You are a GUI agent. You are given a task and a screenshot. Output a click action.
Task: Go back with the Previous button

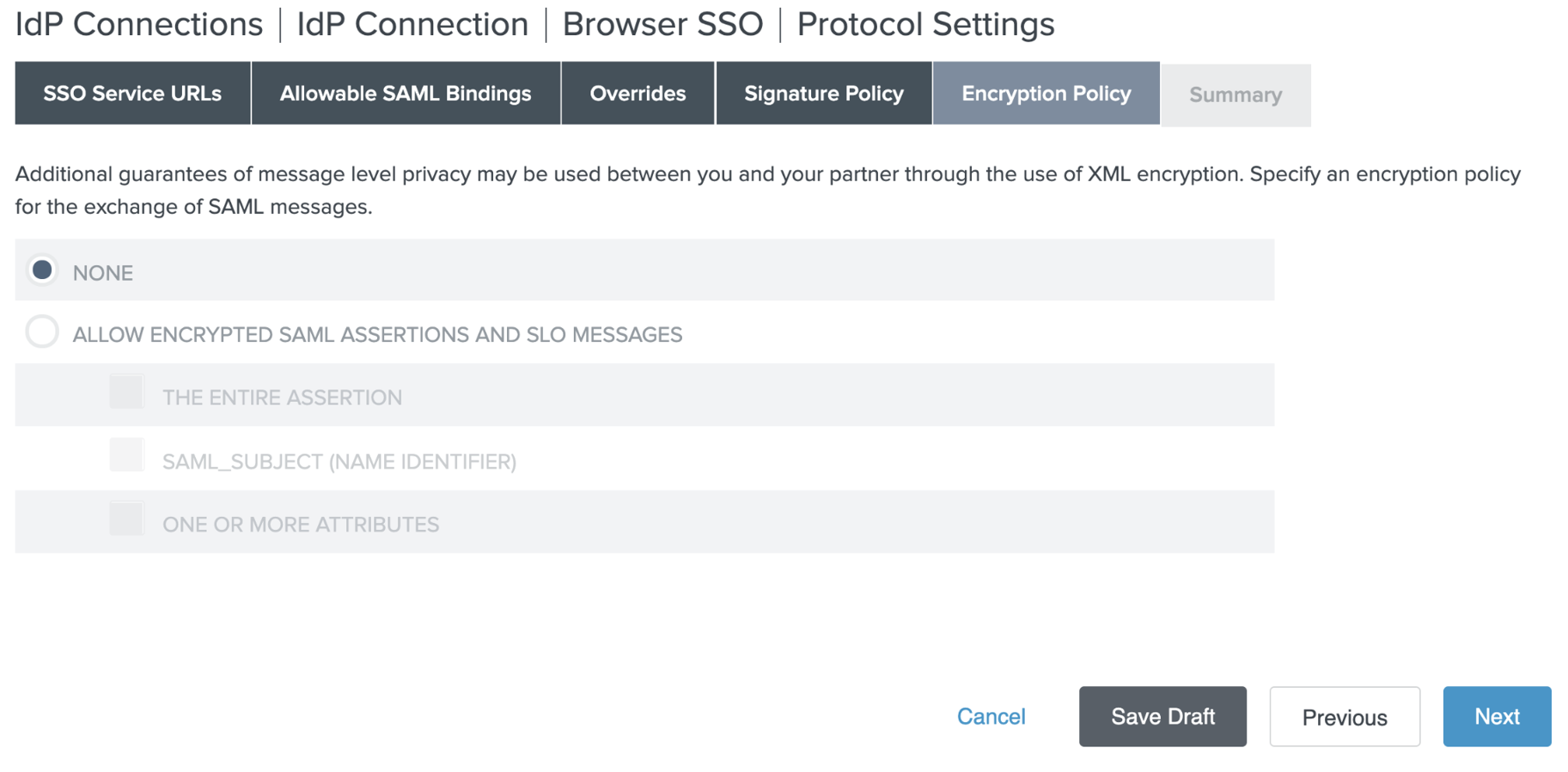(1344, 716)
